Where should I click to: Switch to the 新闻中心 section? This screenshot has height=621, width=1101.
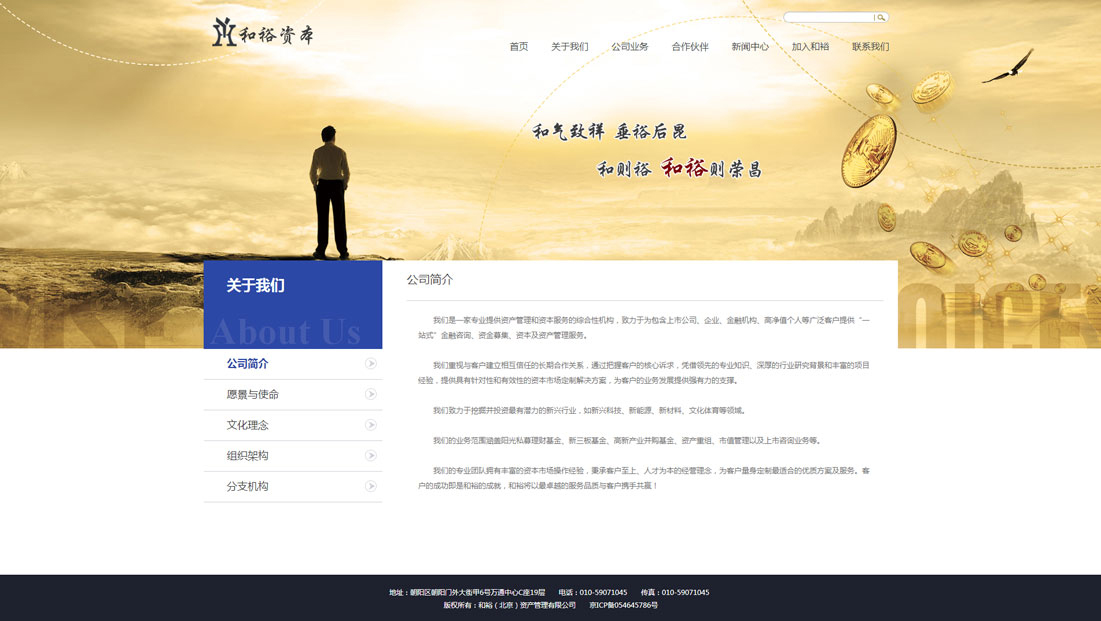point(751,46)
